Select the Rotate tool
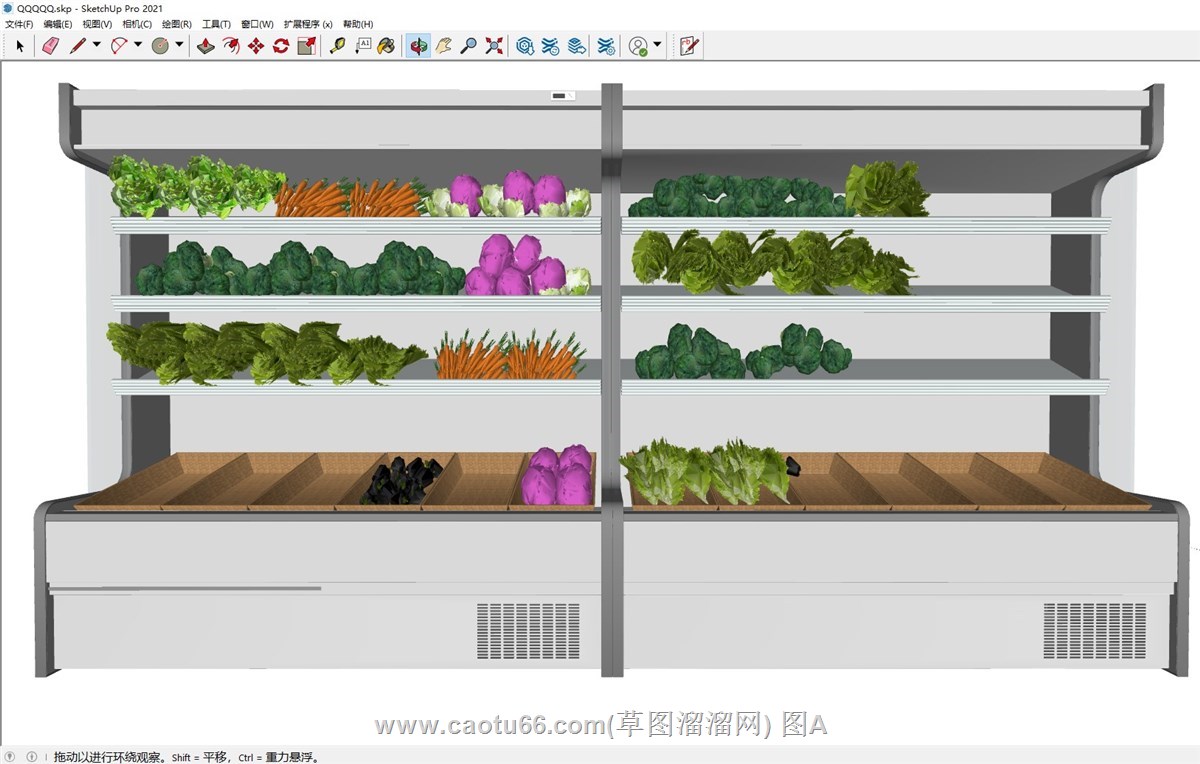The width and height of the screenshot is (1200, 764). tap(281, 46)
